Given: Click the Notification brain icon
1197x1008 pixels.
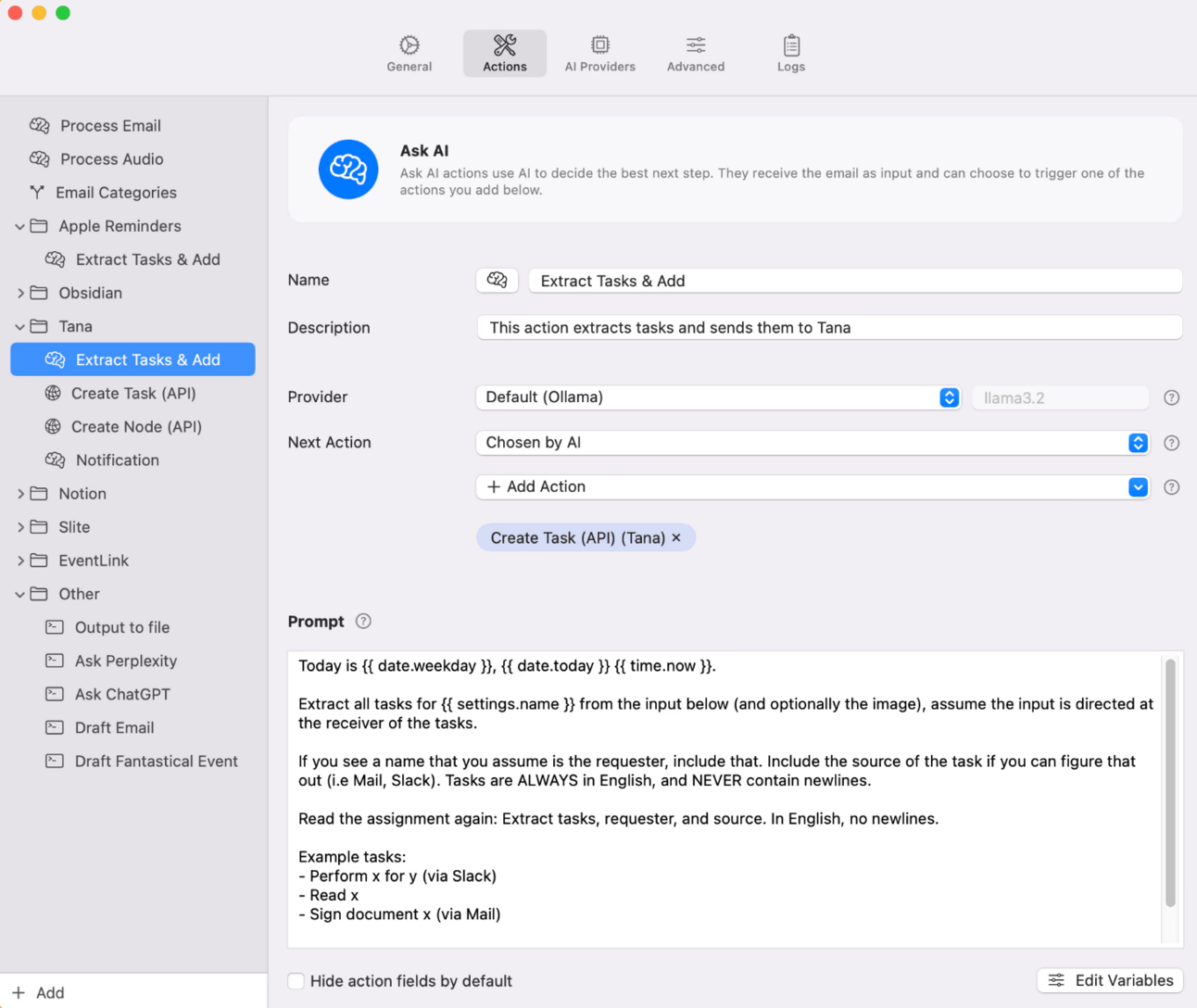Looking at the screenshot, I should (56, 460).
